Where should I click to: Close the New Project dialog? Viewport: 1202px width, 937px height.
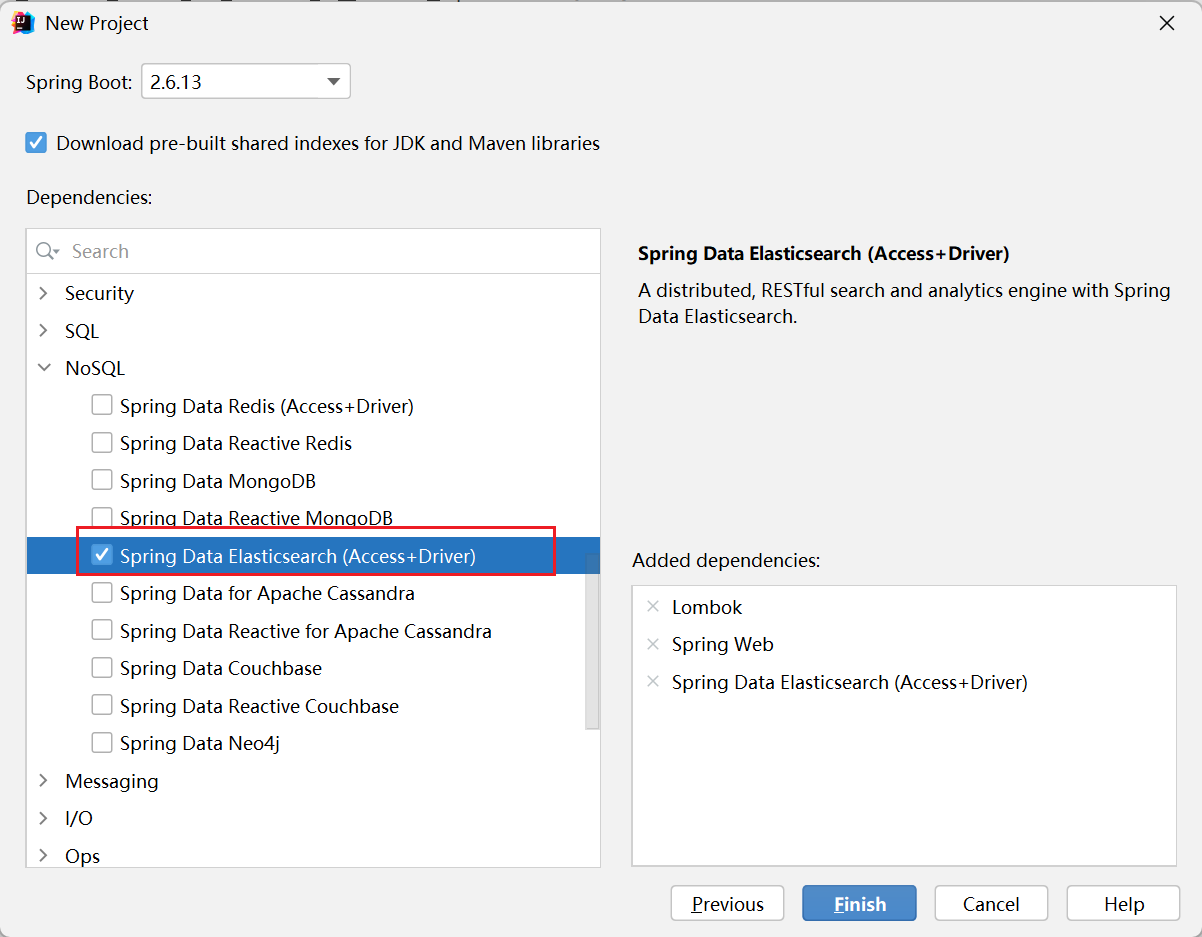click(x=1166, y=23)
